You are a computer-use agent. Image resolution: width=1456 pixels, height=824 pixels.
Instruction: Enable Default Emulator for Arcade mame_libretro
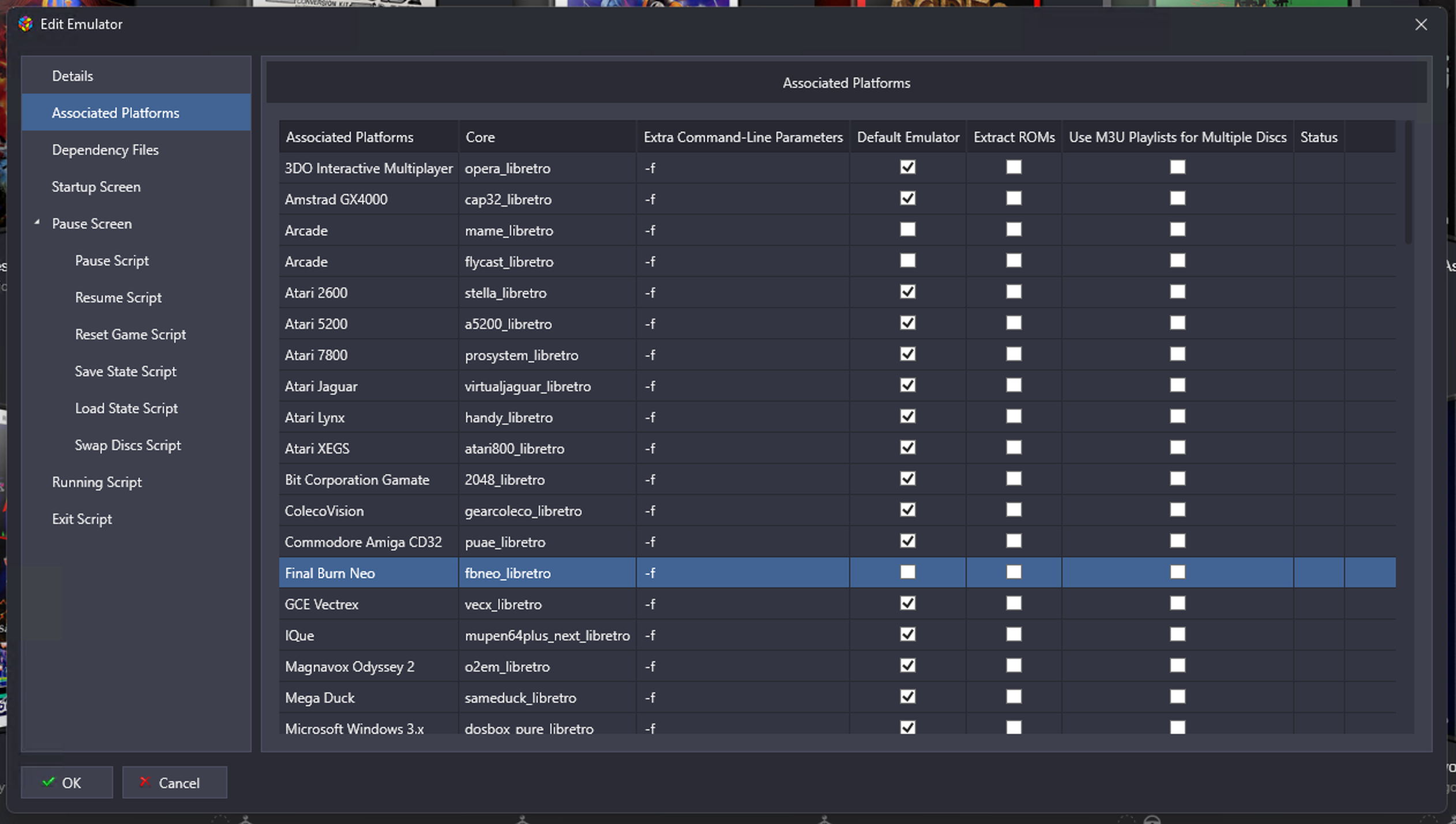click(x=907, y=230)
